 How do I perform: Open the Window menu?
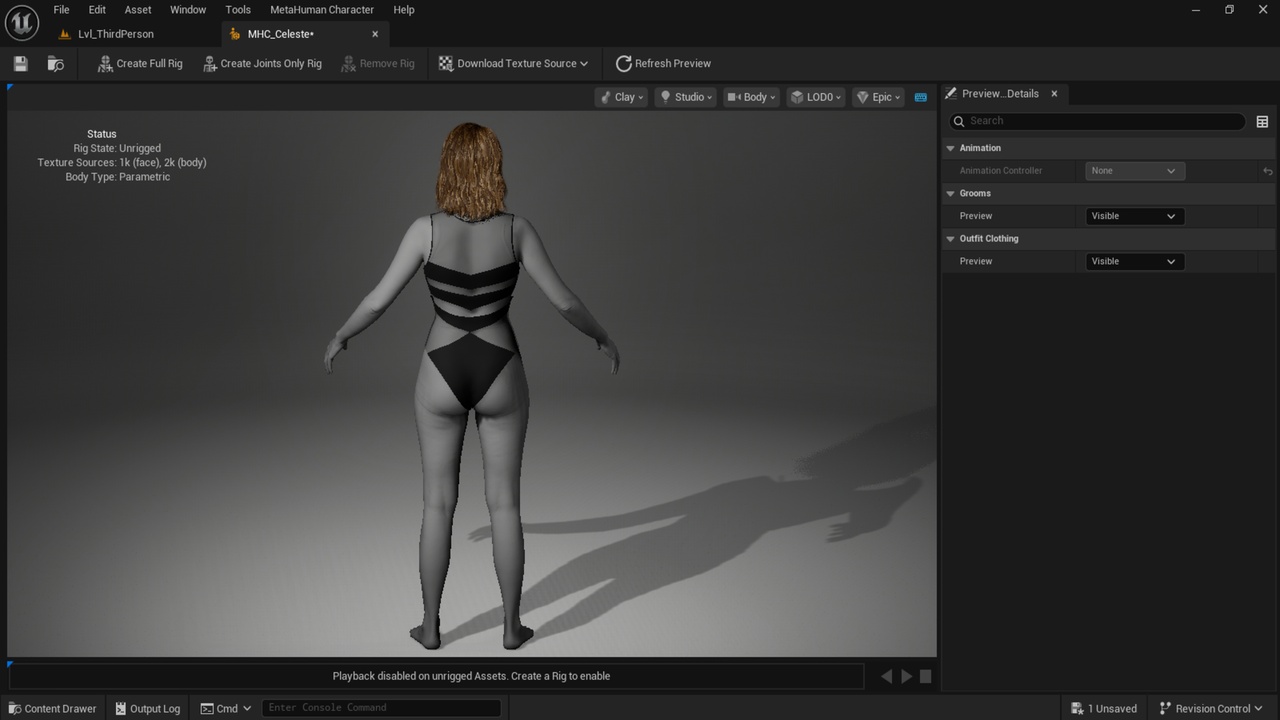pyautogui.click(x=188, y=10)
